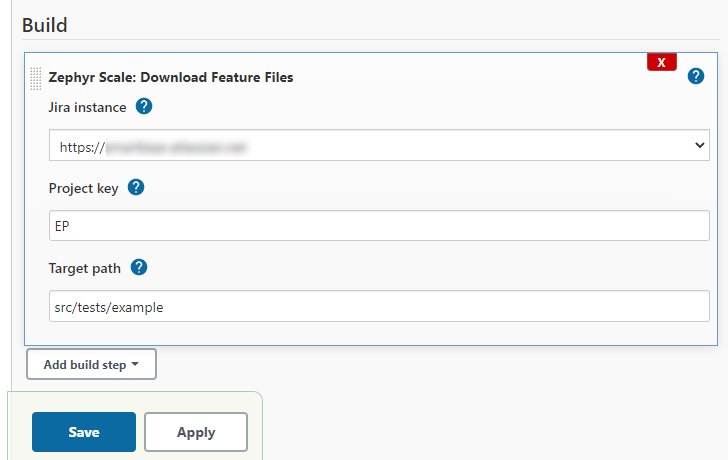The image size is (728, 460).
Task: Click the Jira instance label
Action: (87, 107)
